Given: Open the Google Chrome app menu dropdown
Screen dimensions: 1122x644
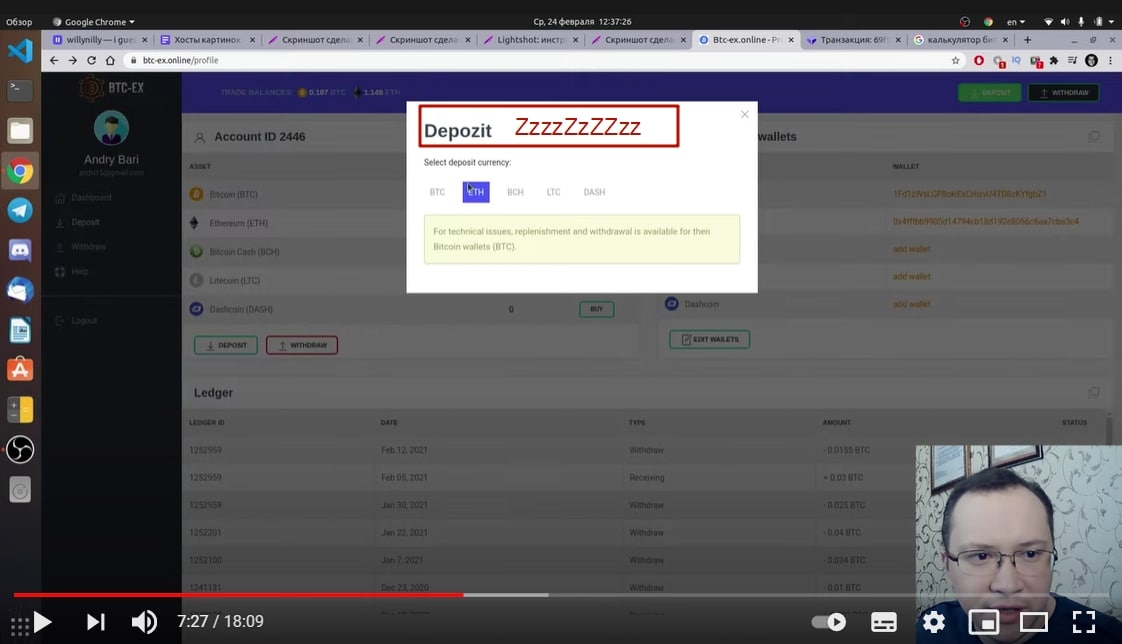Looking at the screenshot, I should pos(94,21).
